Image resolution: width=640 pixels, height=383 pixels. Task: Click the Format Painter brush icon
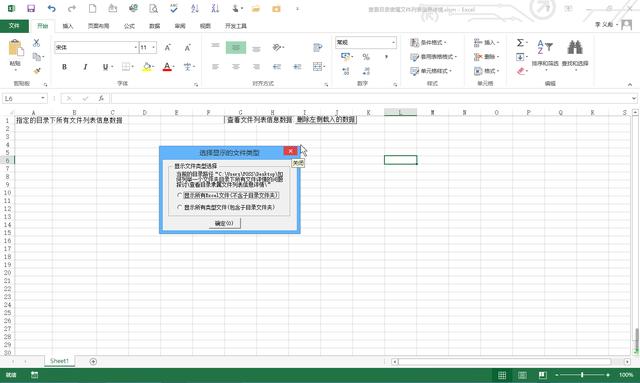tap(37, 71)
